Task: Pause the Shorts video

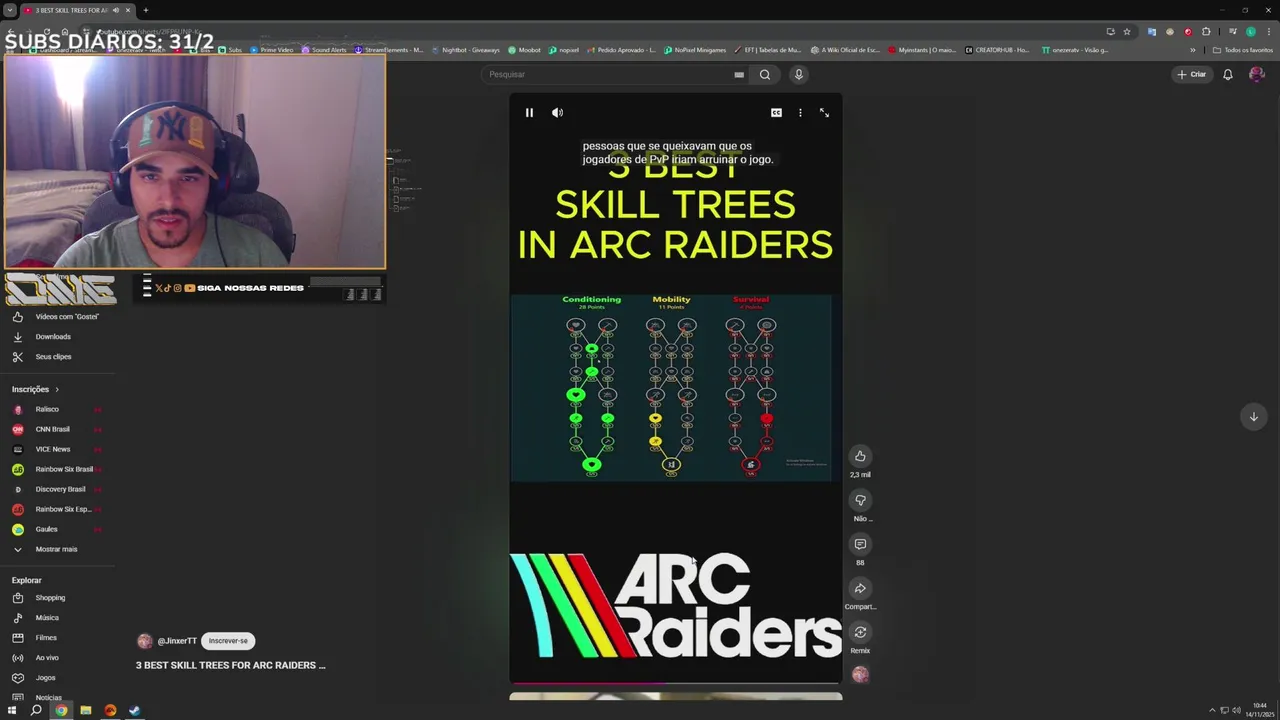Action: coord(529,113)
